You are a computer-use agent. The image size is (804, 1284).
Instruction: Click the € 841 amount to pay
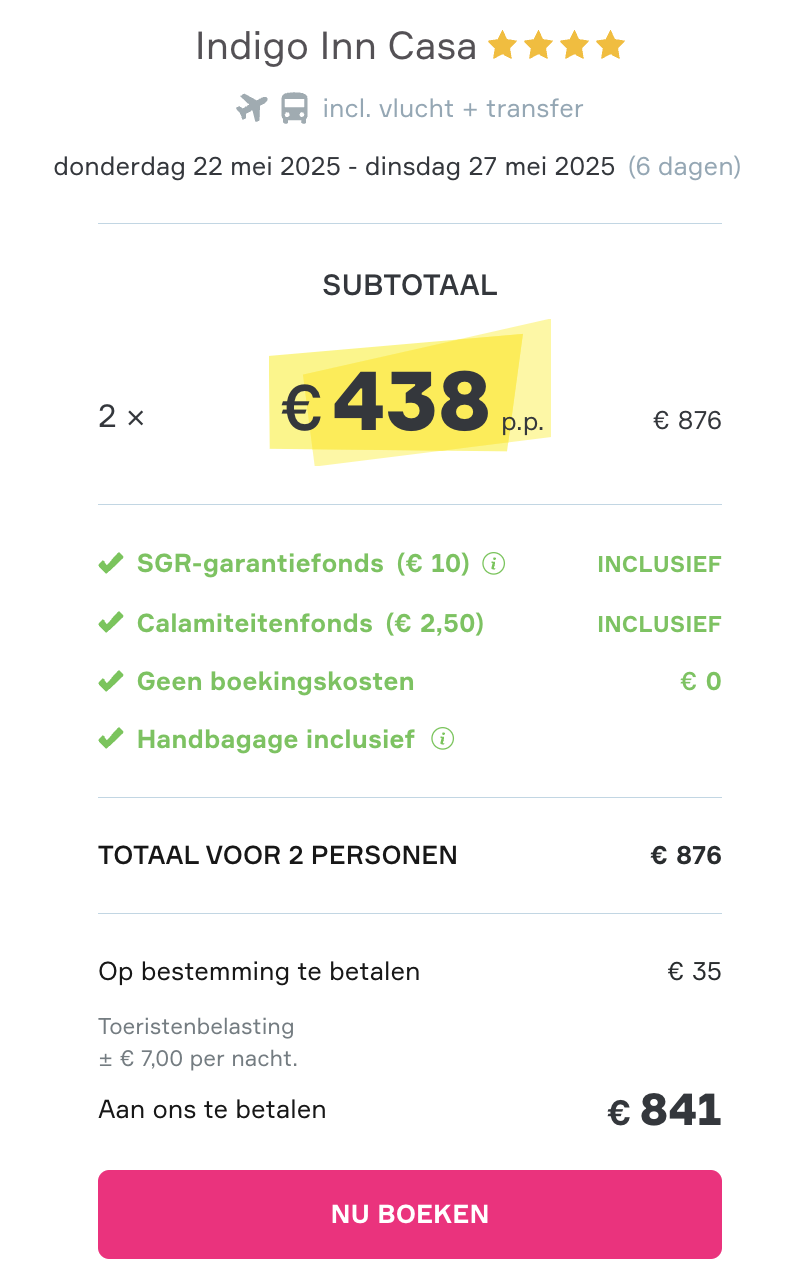[665, 1111]
